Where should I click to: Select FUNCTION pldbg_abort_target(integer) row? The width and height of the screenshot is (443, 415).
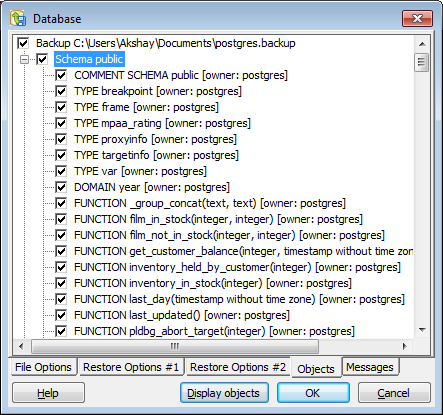click(x=214, y=331)
